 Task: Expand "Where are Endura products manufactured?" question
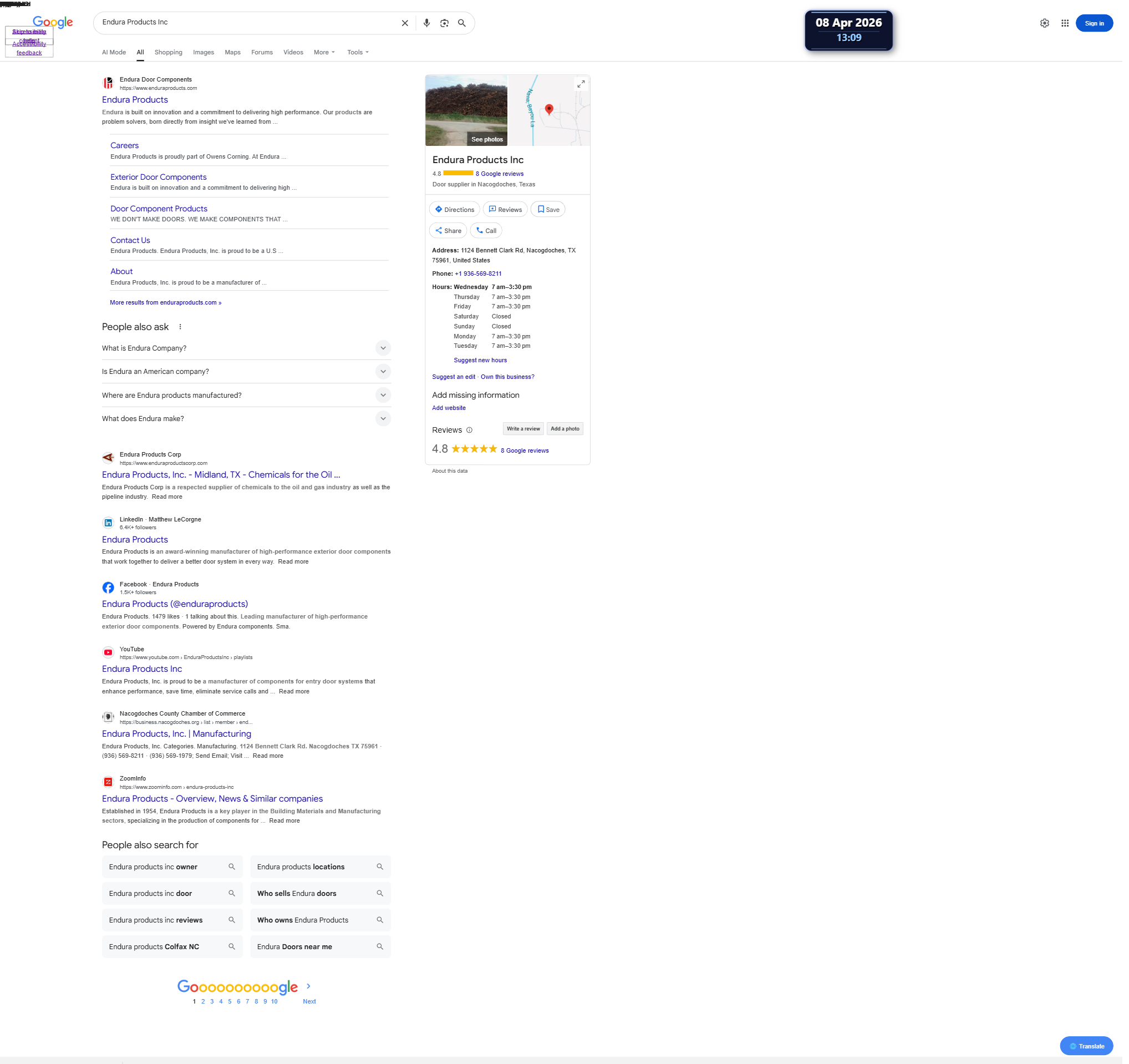pyautogui.click(x=385, y=397)
